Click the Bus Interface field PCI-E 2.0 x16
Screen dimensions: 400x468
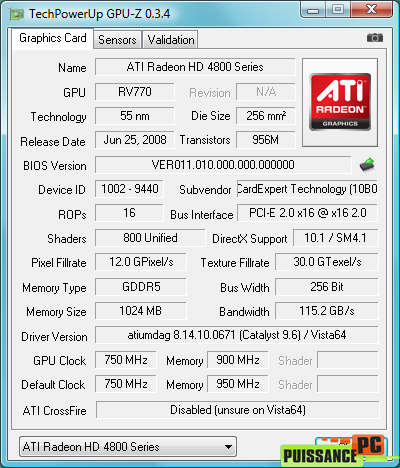click(x=307, y=213)
